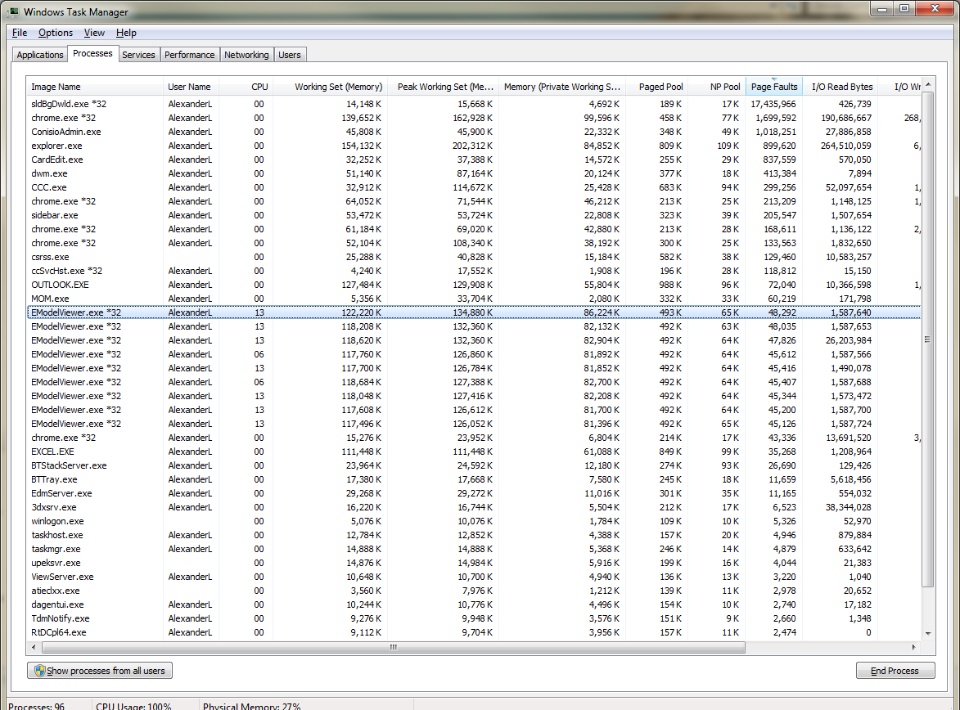Click EModelViewer.exe row with 26,203,984 read bytes
Image resolution: width=960 pixels, height=710 pixels.
coord(474,340)
